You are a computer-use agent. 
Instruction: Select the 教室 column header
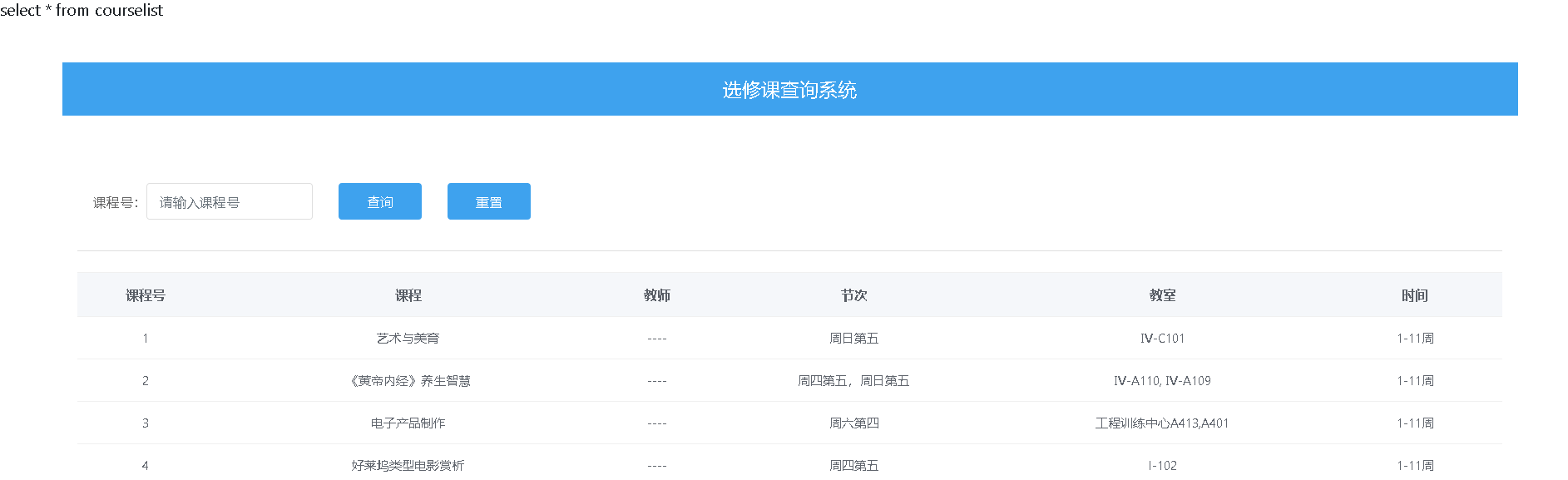(x=1163, y=295)
